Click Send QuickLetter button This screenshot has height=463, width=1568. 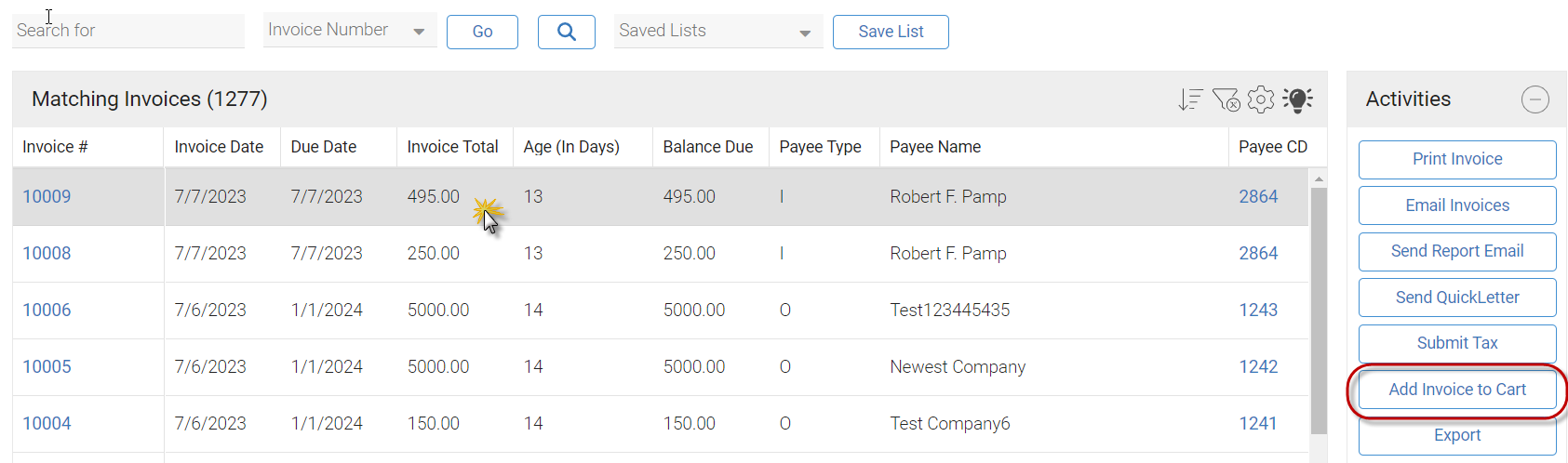[x=1457, y=298]
